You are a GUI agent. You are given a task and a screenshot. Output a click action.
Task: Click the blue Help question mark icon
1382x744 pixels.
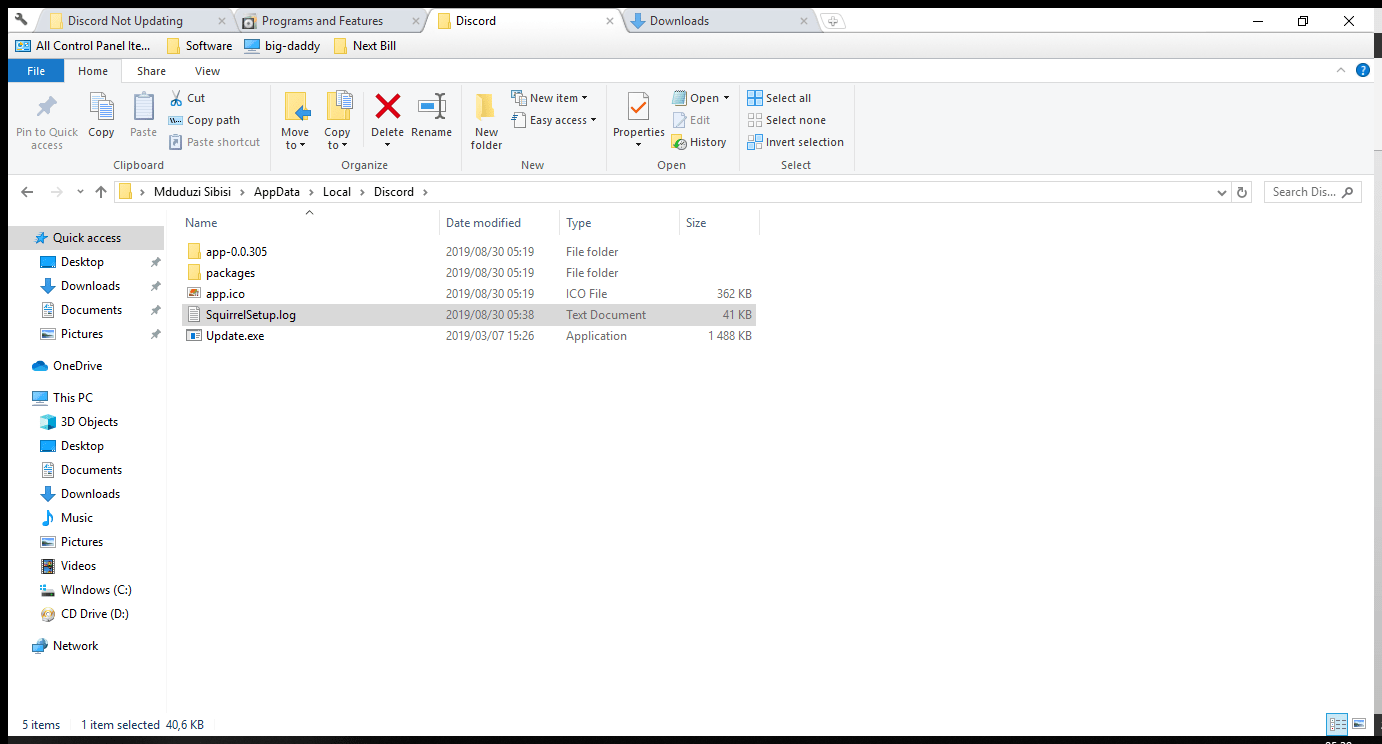click(x=1362, y=70)
